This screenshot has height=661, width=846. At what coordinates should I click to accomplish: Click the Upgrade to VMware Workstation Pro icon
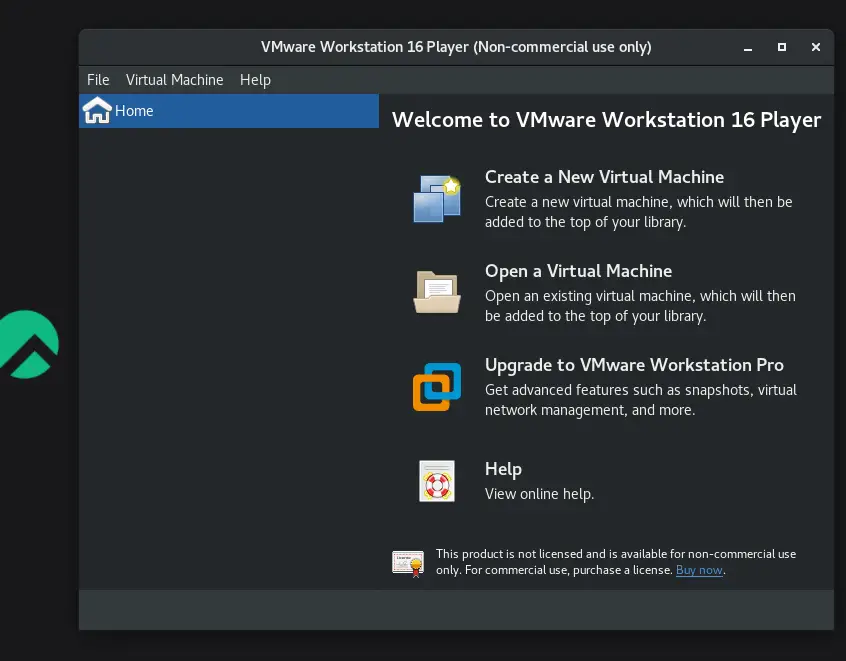436,386
